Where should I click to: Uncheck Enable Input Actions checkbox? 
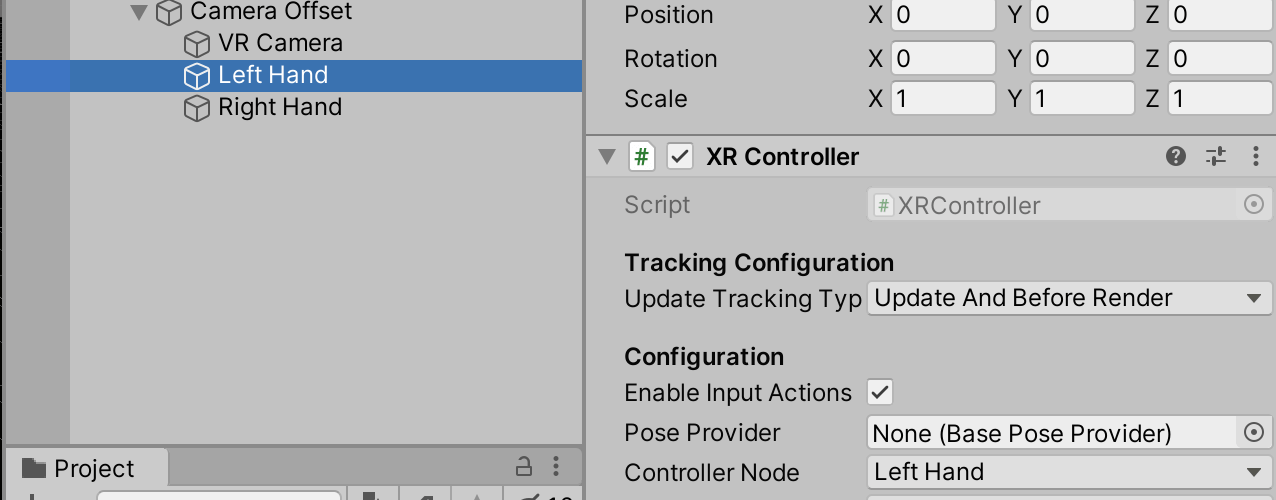880,392
